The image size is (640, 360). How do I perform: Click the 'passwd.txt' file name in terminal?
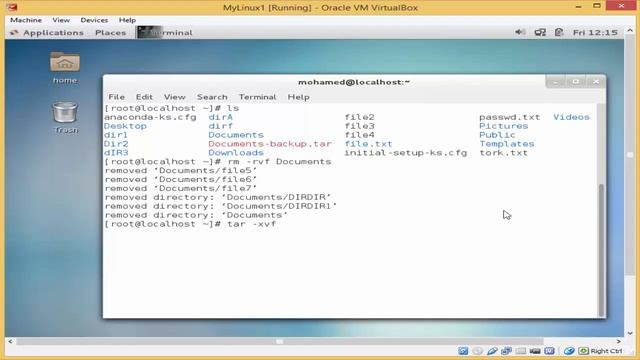point(509,117)
